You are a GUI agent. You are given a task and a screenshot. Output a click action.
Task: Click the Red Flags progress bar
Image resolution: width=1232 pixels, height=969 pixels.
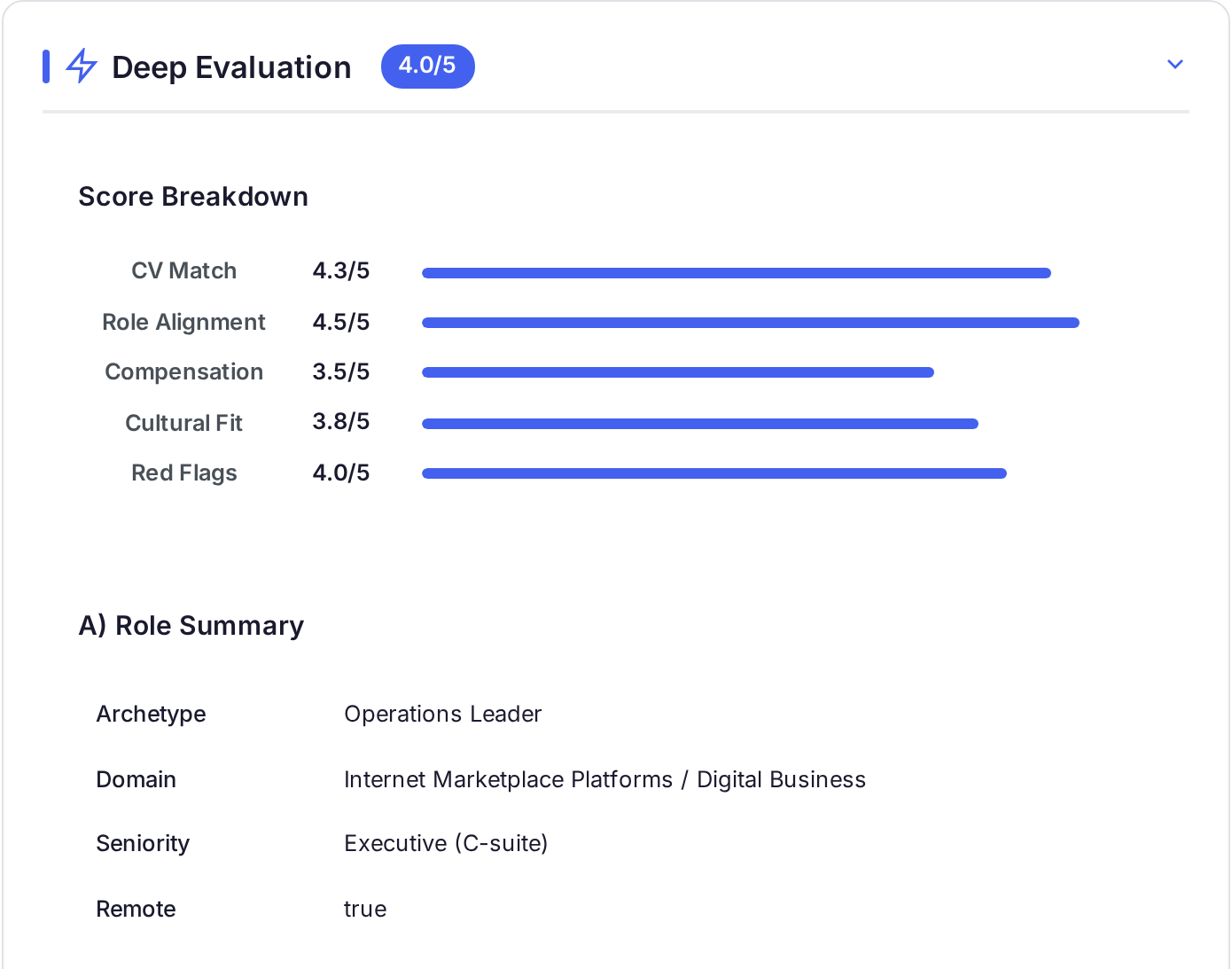click(x=714, y=473)
